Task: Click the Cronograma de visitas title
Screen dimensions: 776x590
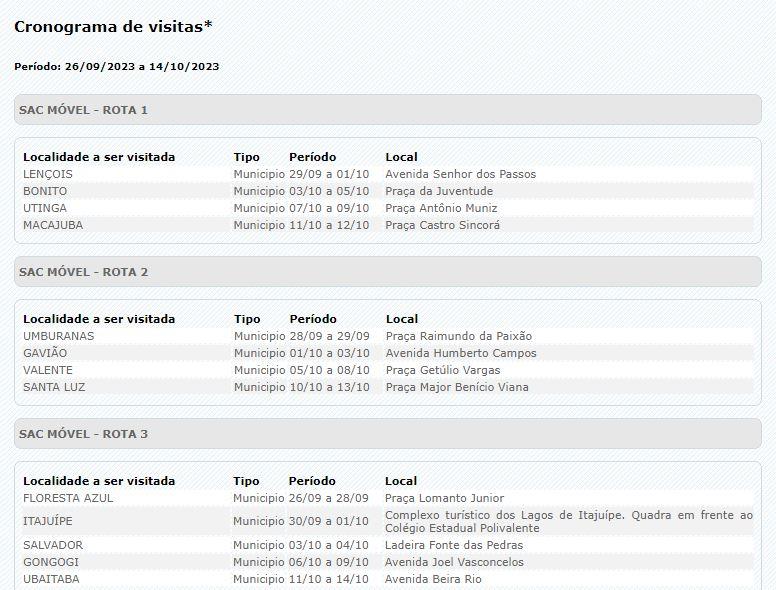Action: tap(113, 26)
